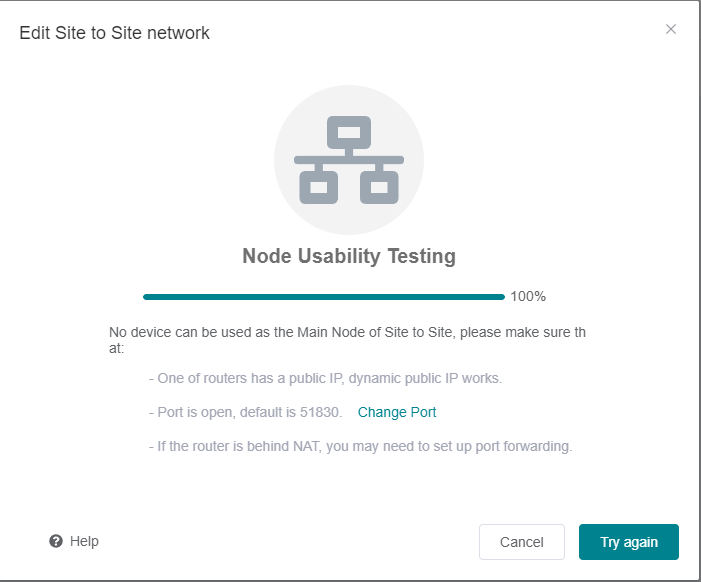The image size is (701, 582).
Task: Click the node testing progress bar
Action: 323,297
